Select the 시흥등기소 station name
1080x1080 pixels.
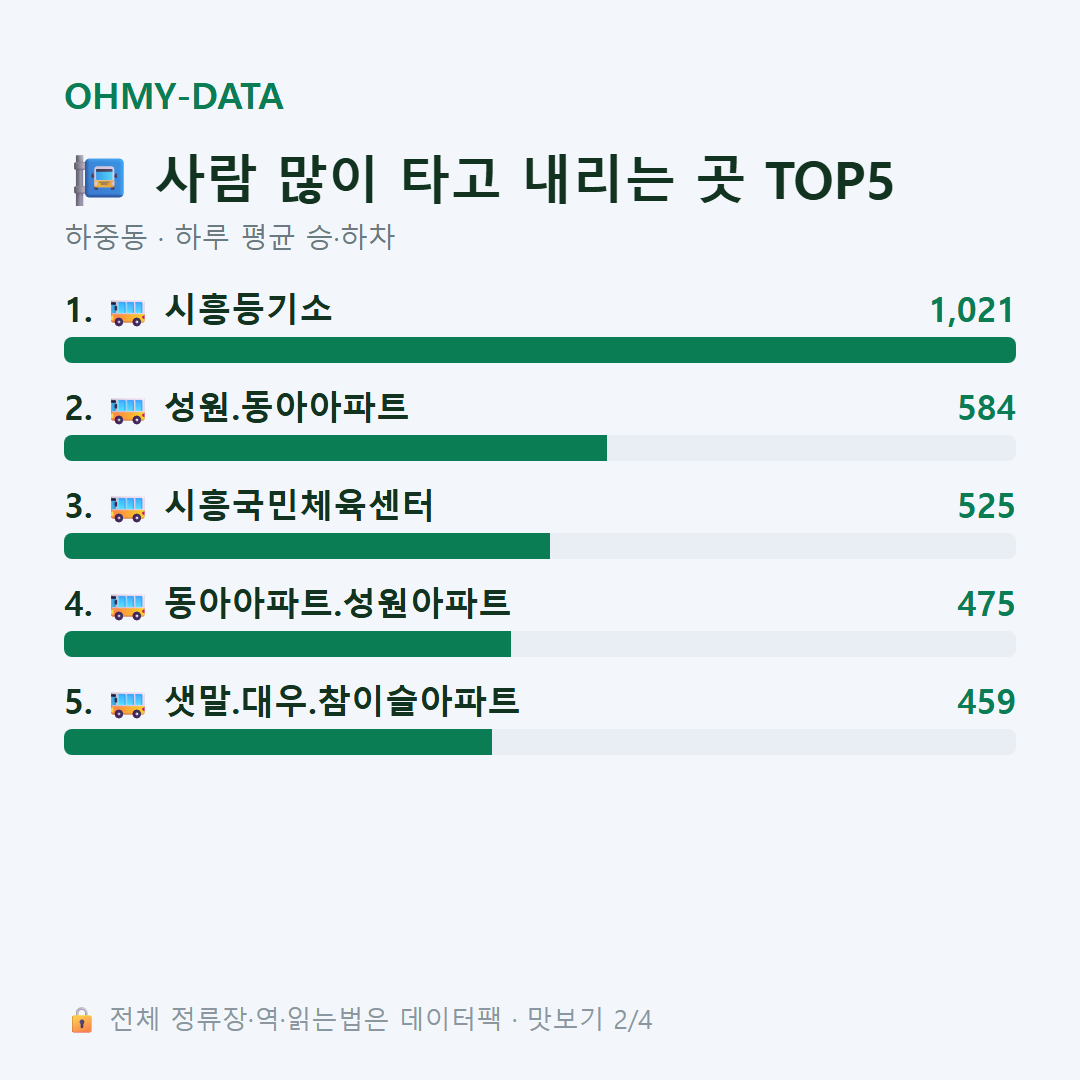tap(248, 309)
